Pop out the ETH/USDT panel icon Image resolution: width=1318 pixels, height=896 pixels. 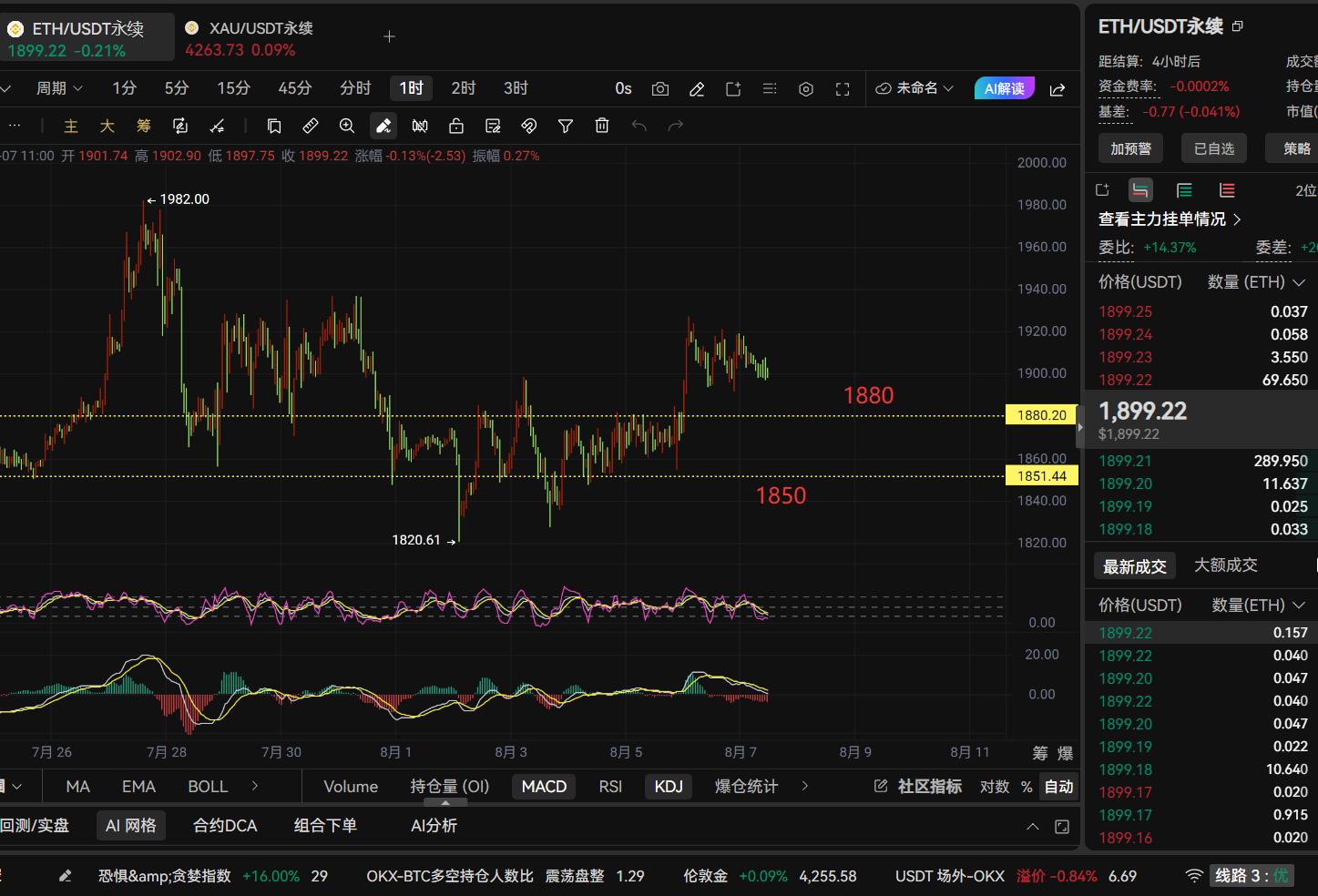1237,26
